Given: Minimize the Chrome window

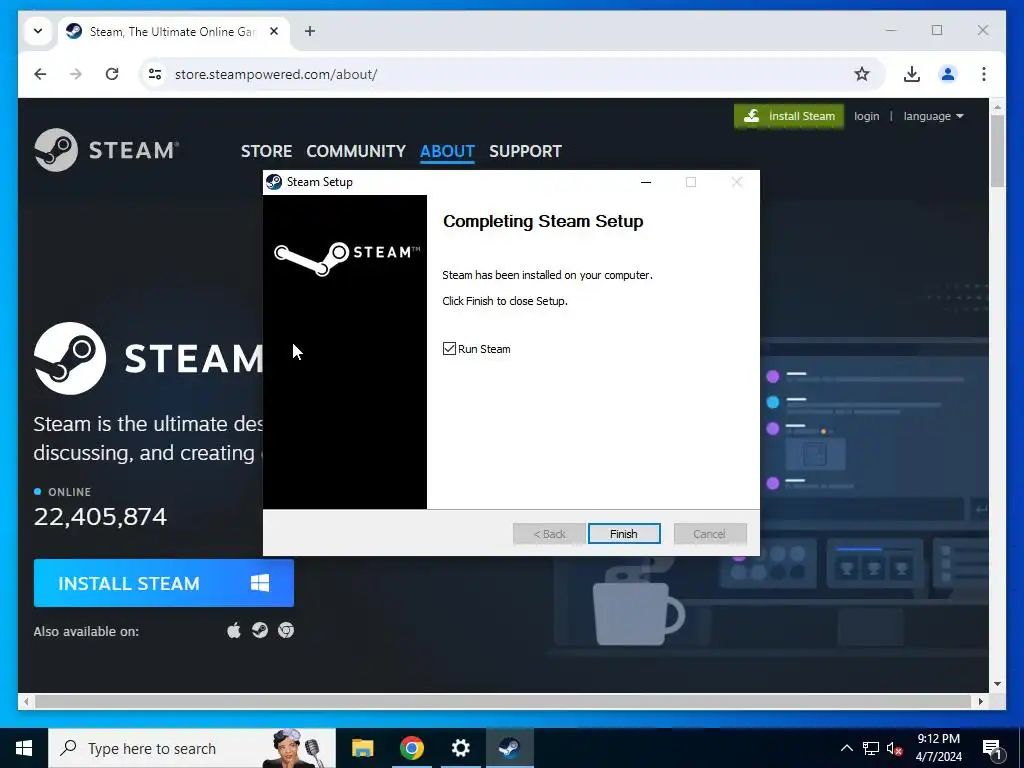Looking at the screenshot, I should click(891, 30).
